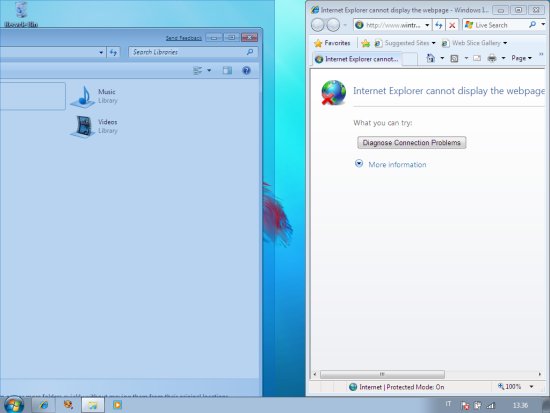The image size is (550, 413).
Task: Click the IT language indicator in taskbar
Action: [x=448, y=404]
